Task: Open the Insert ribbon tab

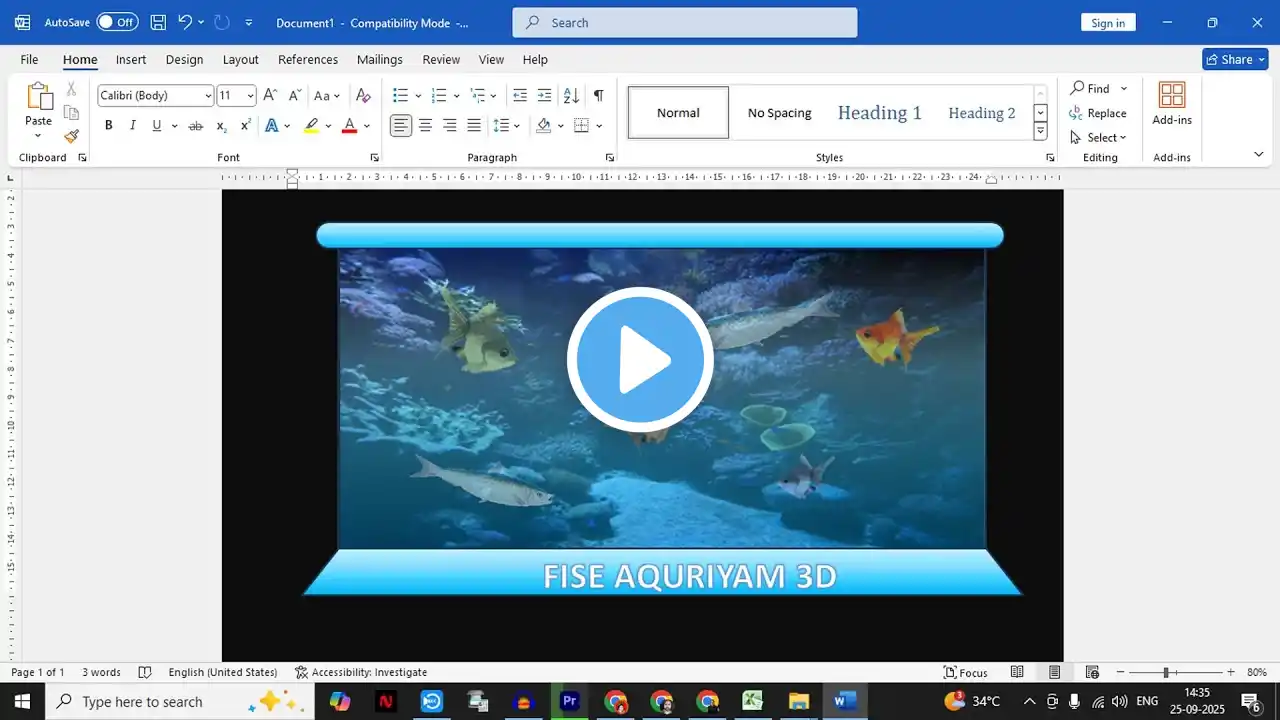Action: [x=131, y=60]
